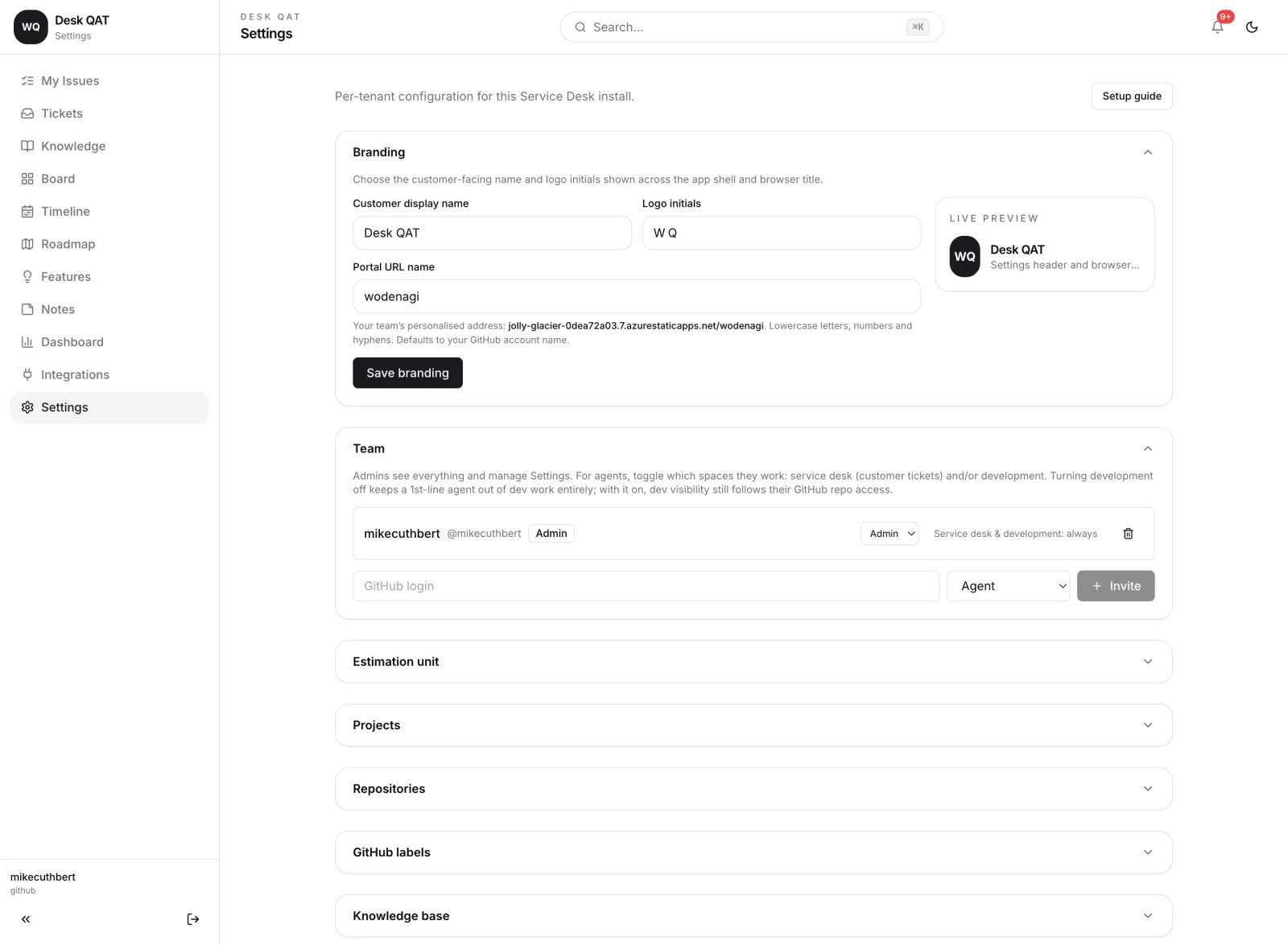Viewport: 1288px width, 945px height.
Task: Click the personalised address URL text
Action: [636, 326]
